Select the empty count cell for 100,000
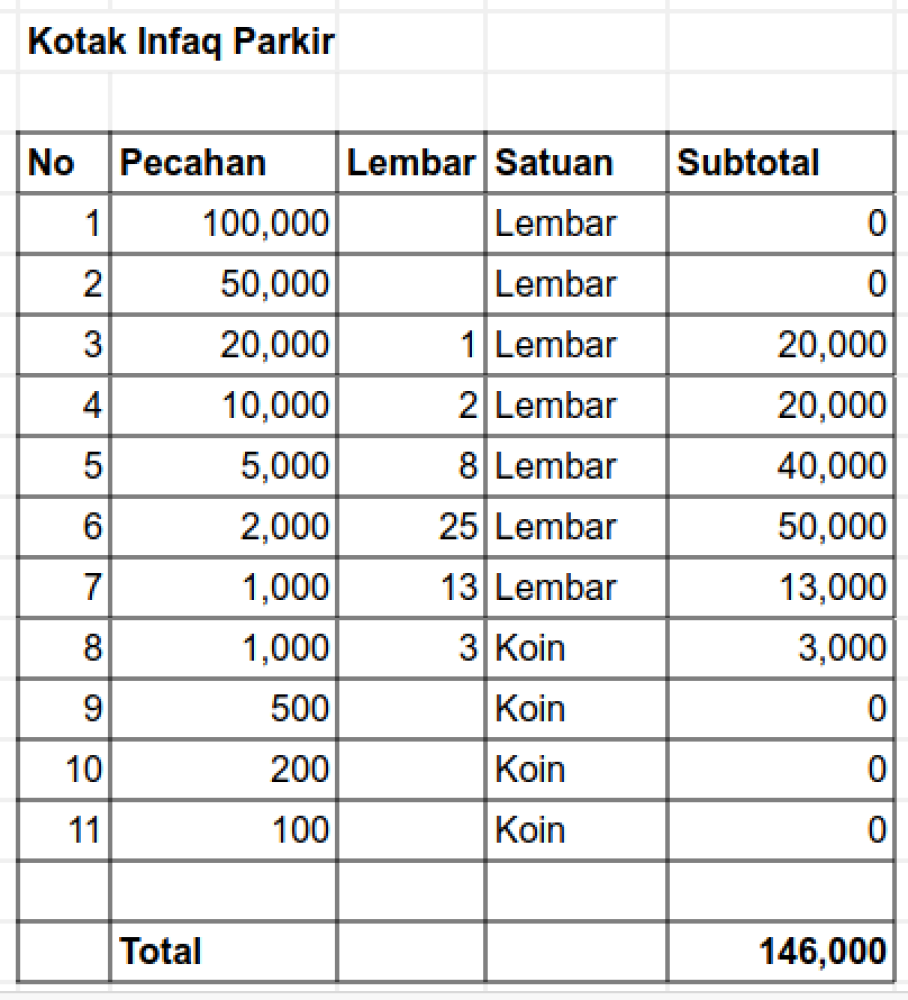 point(411,224)
